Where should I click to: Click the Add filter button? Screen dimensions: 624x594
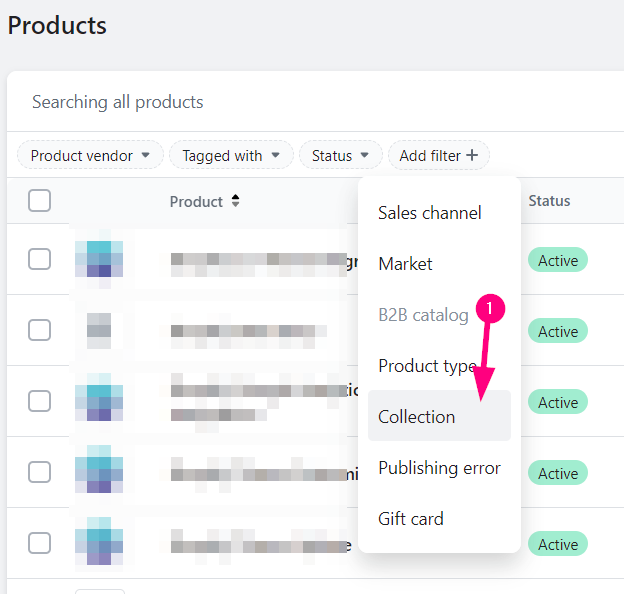pyautogui.click(x=438, y=156)
